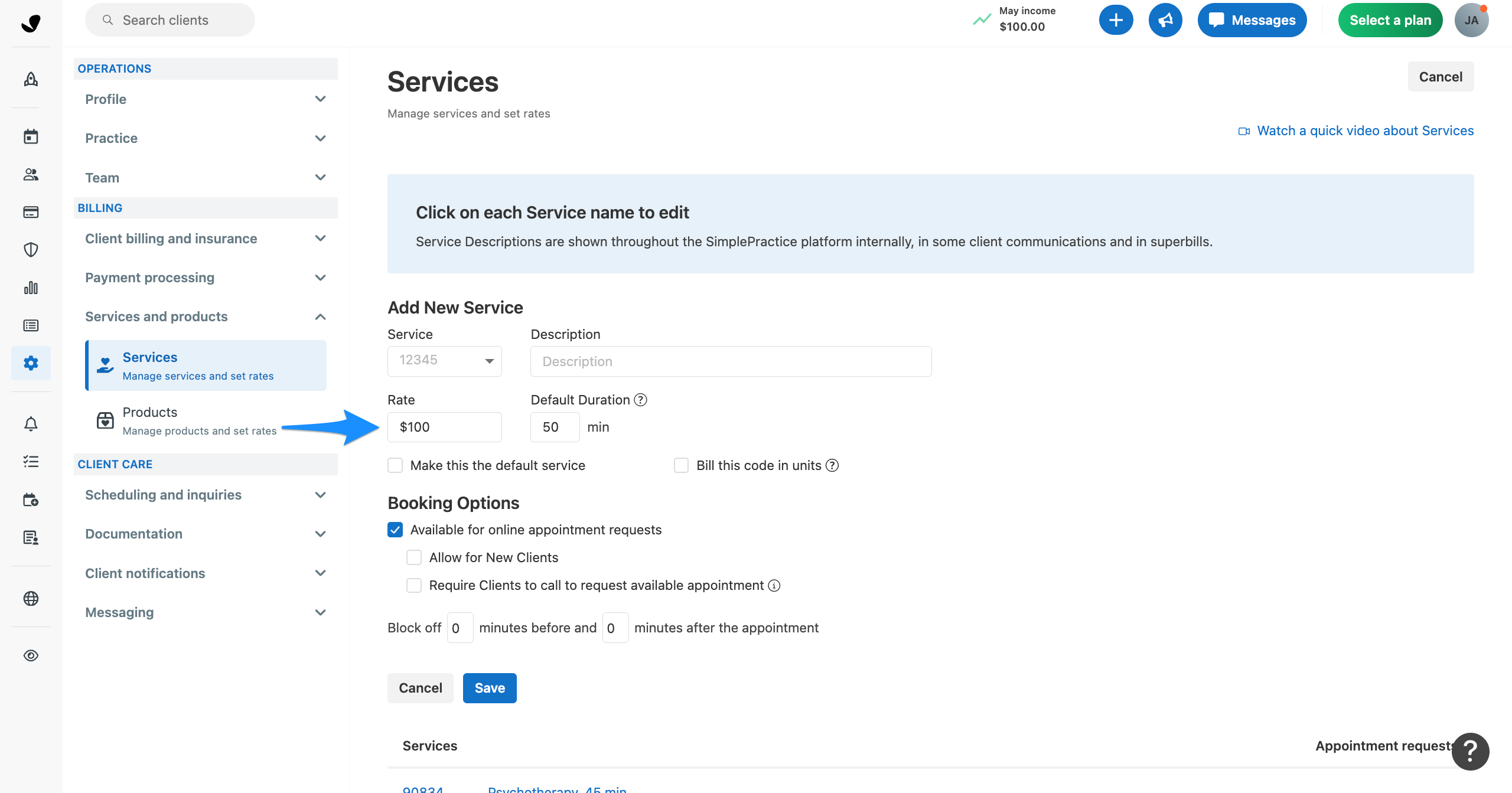Click the Messages button
This screenshot has width=1512, height=793.
click(1252, 20)
